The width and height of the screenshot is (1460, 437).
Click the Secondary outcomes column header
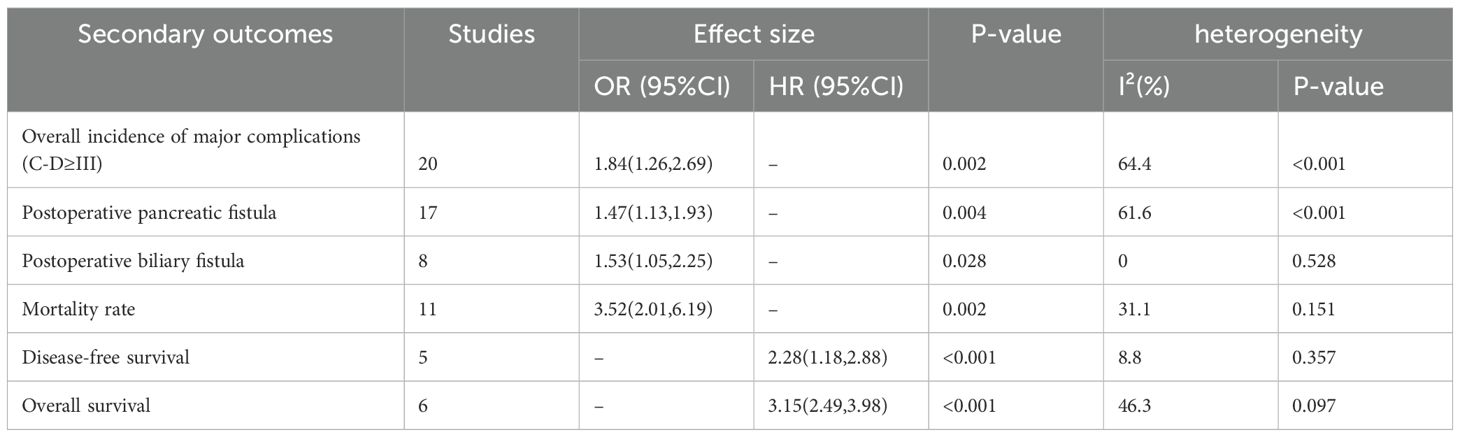tap(205, 34)
